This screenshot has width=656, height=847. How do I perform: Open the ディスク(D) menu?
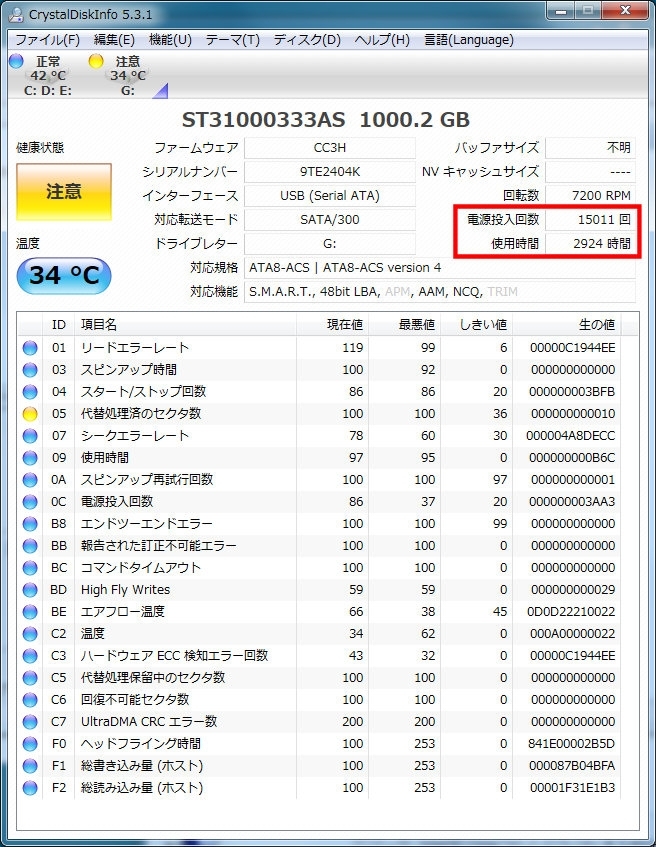307,40
